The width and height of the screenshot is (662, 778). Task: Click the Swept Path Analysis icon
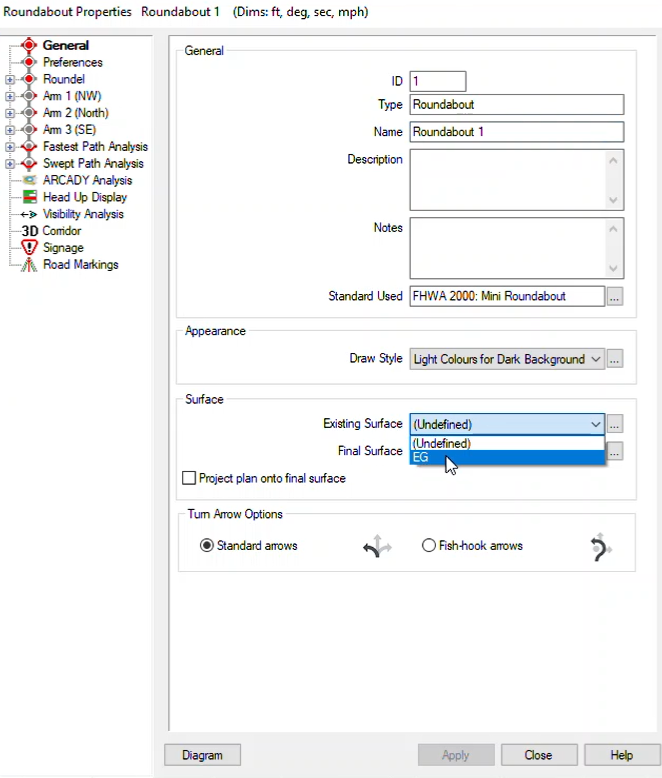[29, 163]
